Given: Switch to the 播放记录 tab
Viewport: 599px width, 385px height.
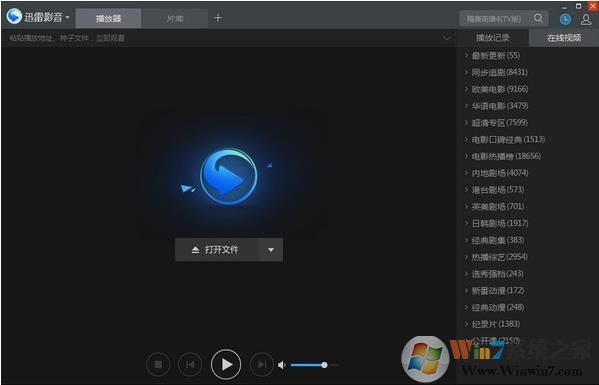Looking at the screenshot, I should (492, 38).
